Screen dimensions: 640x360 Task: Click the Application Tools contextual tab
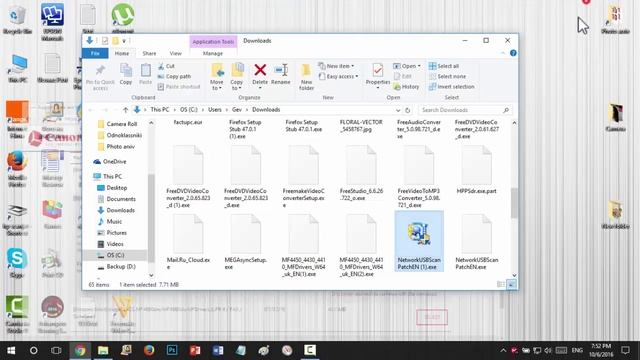tap(213, 42)
